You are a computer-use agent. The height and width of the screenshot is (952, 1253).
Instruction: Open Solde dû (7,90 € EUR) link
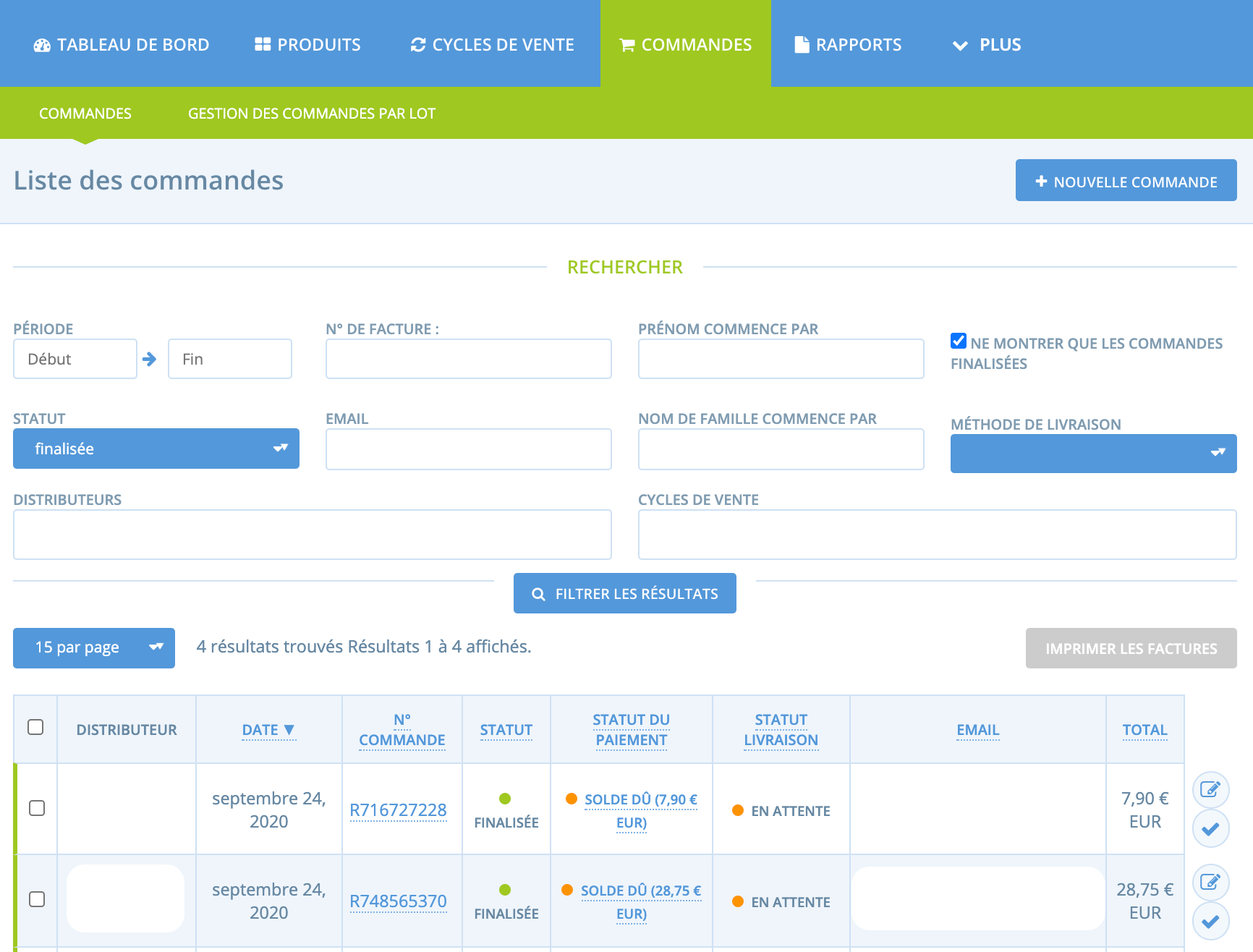tap(640, 810)
